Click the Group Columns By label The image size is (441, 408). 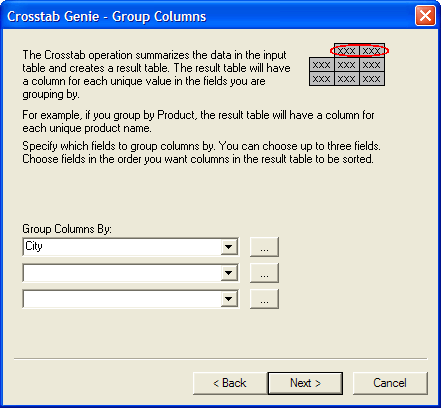(67, 229)
